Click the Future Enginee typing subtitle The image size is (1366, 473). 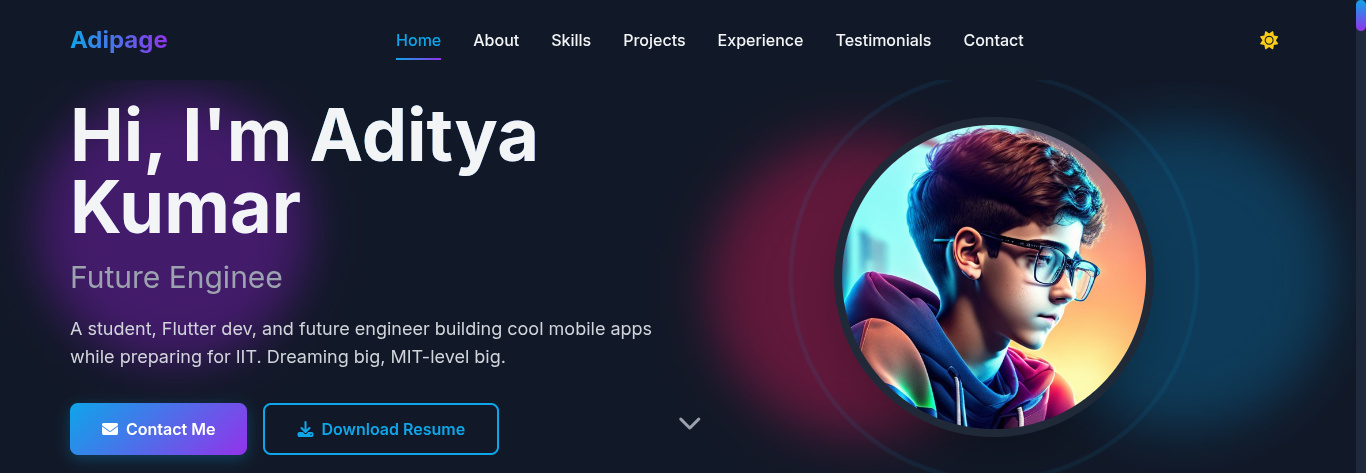(176, 277)
